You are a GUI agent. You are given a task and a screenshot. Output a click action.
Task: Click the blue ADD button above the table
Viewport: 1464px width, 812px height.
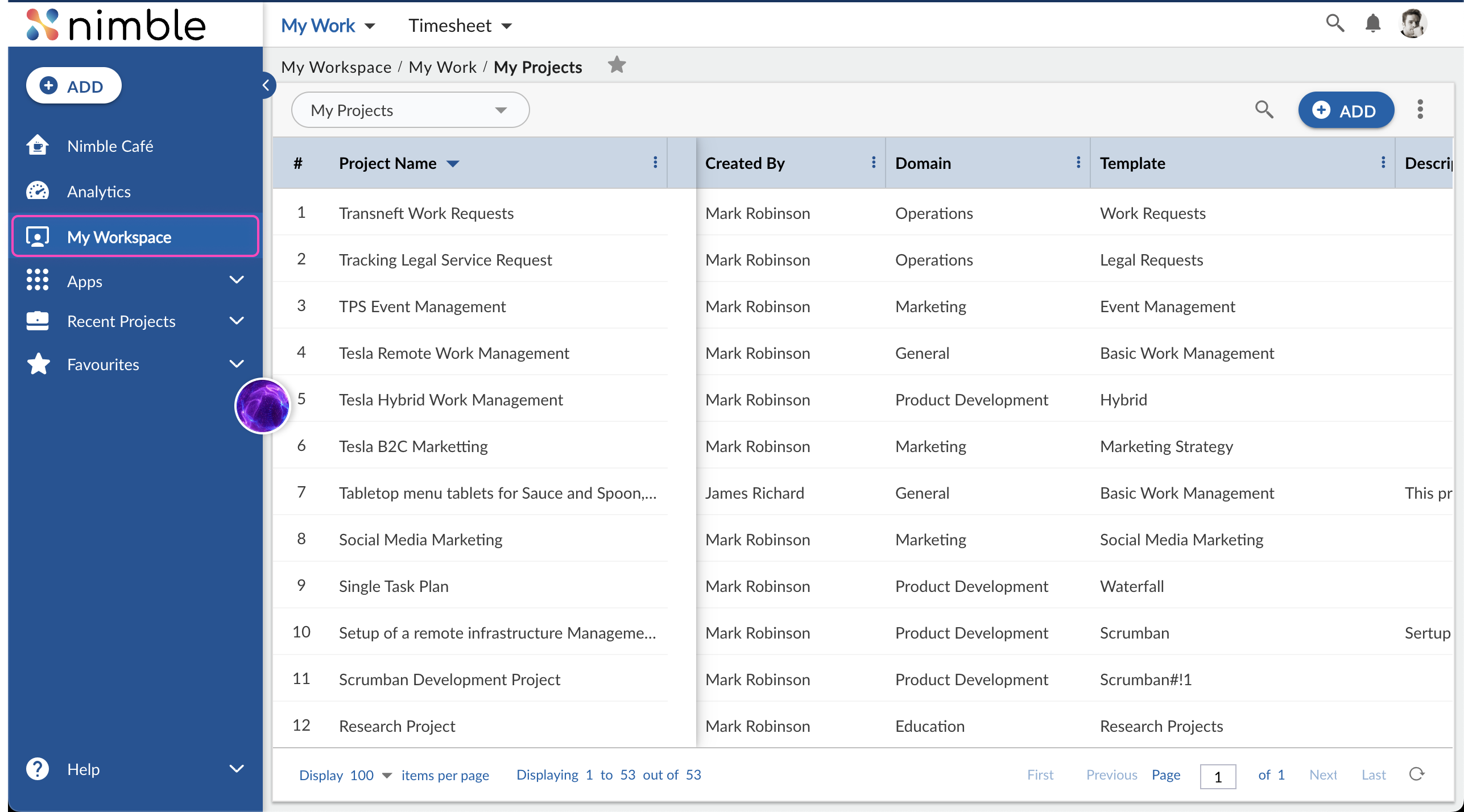pos(1346,110)
